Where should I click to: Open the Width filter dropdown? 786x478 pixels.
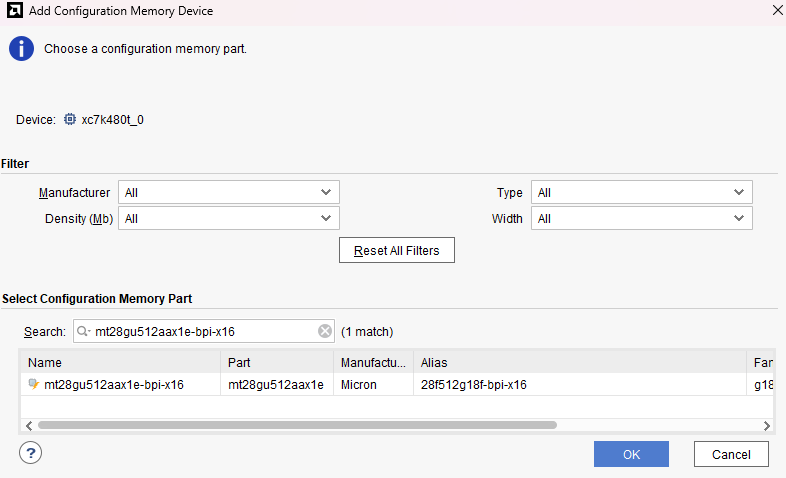pos(642,218)
